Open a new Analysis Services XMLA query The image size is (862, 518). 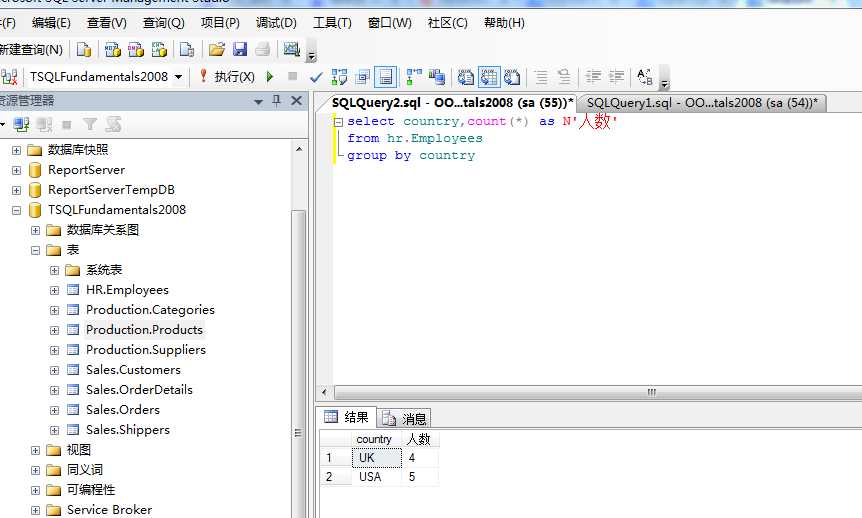tap(159, 49)
